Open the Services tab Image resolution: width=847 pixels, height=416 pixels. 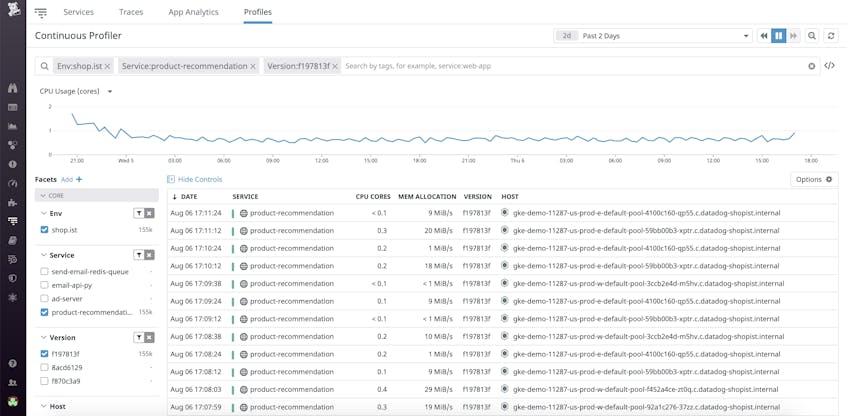point(78,12)
